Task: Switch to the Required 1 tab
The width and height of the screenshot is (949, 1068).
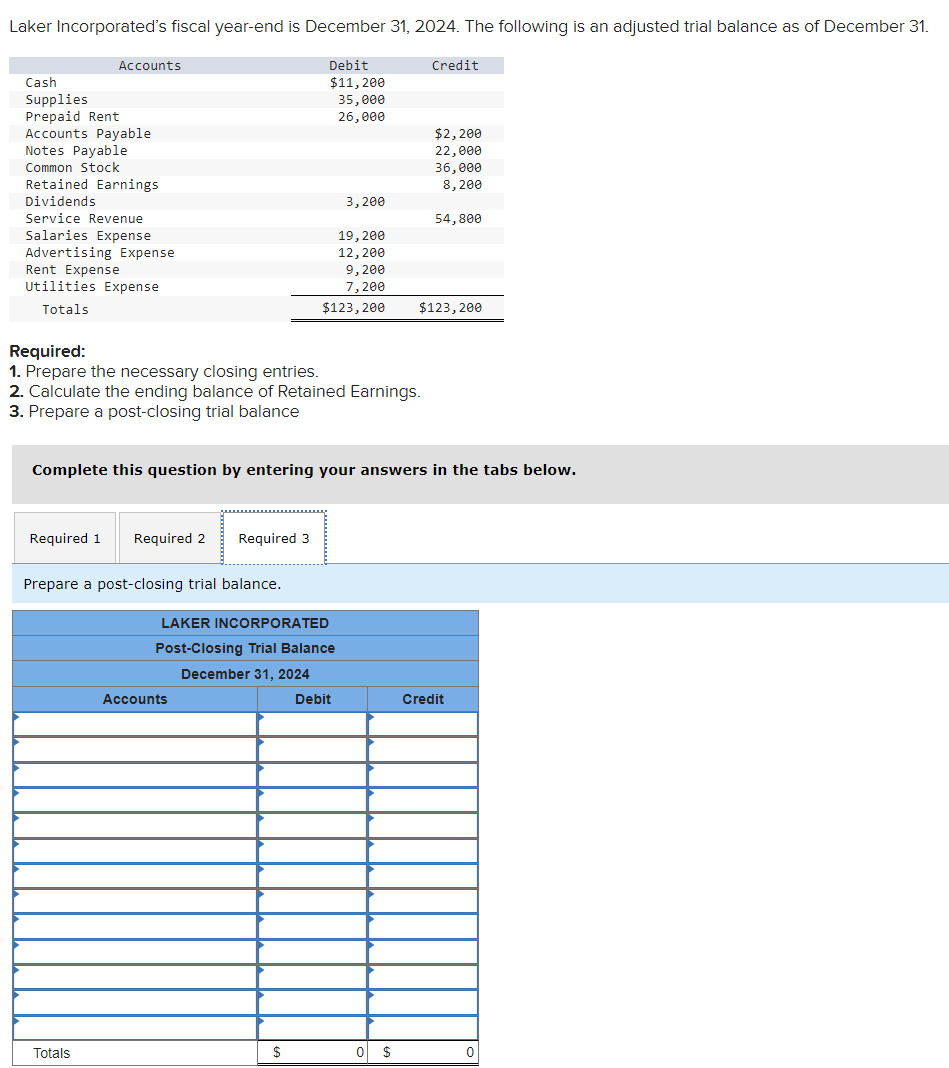Action: 64,538
